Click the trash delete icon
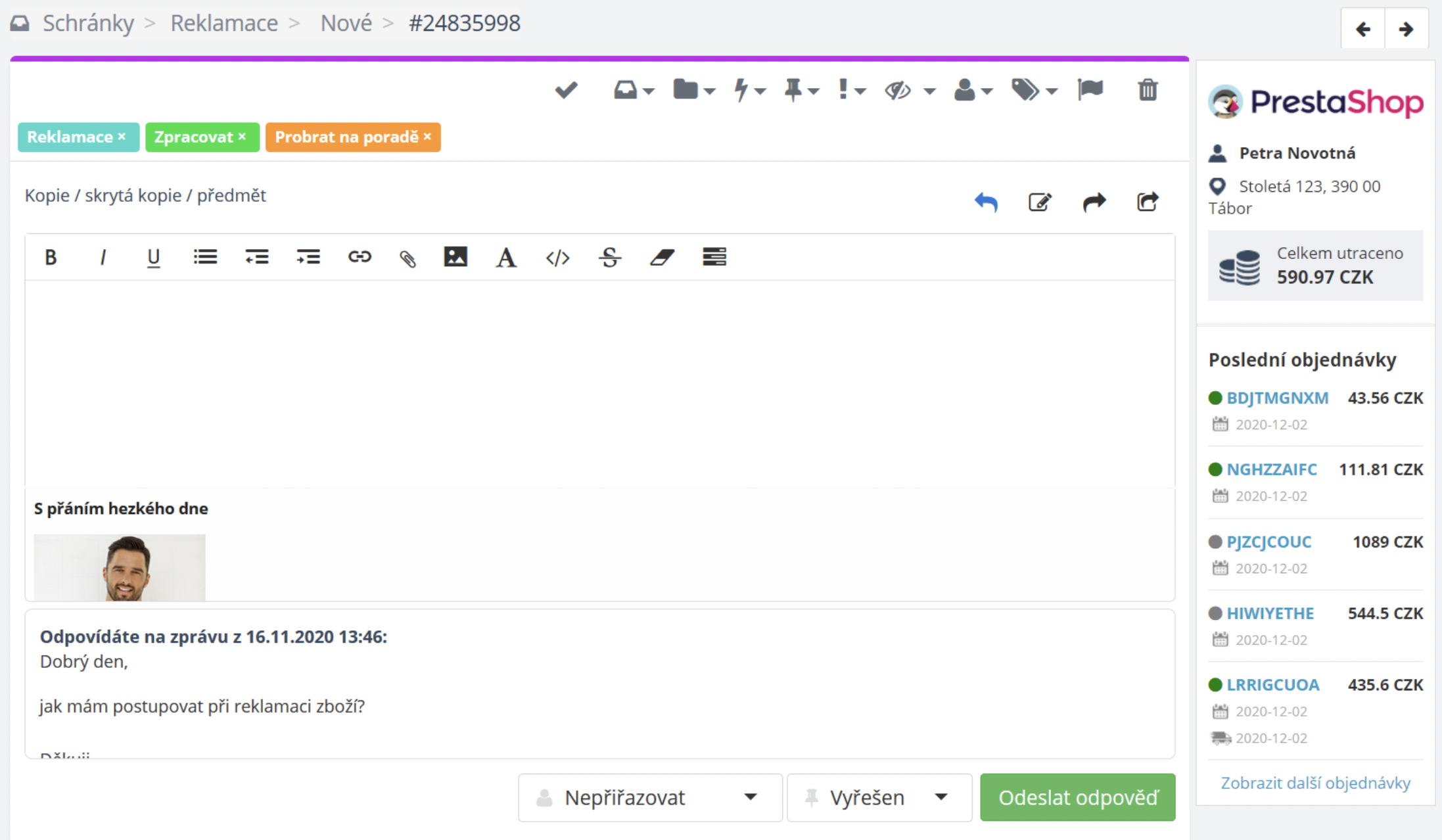 click(x=1148, y=89)
